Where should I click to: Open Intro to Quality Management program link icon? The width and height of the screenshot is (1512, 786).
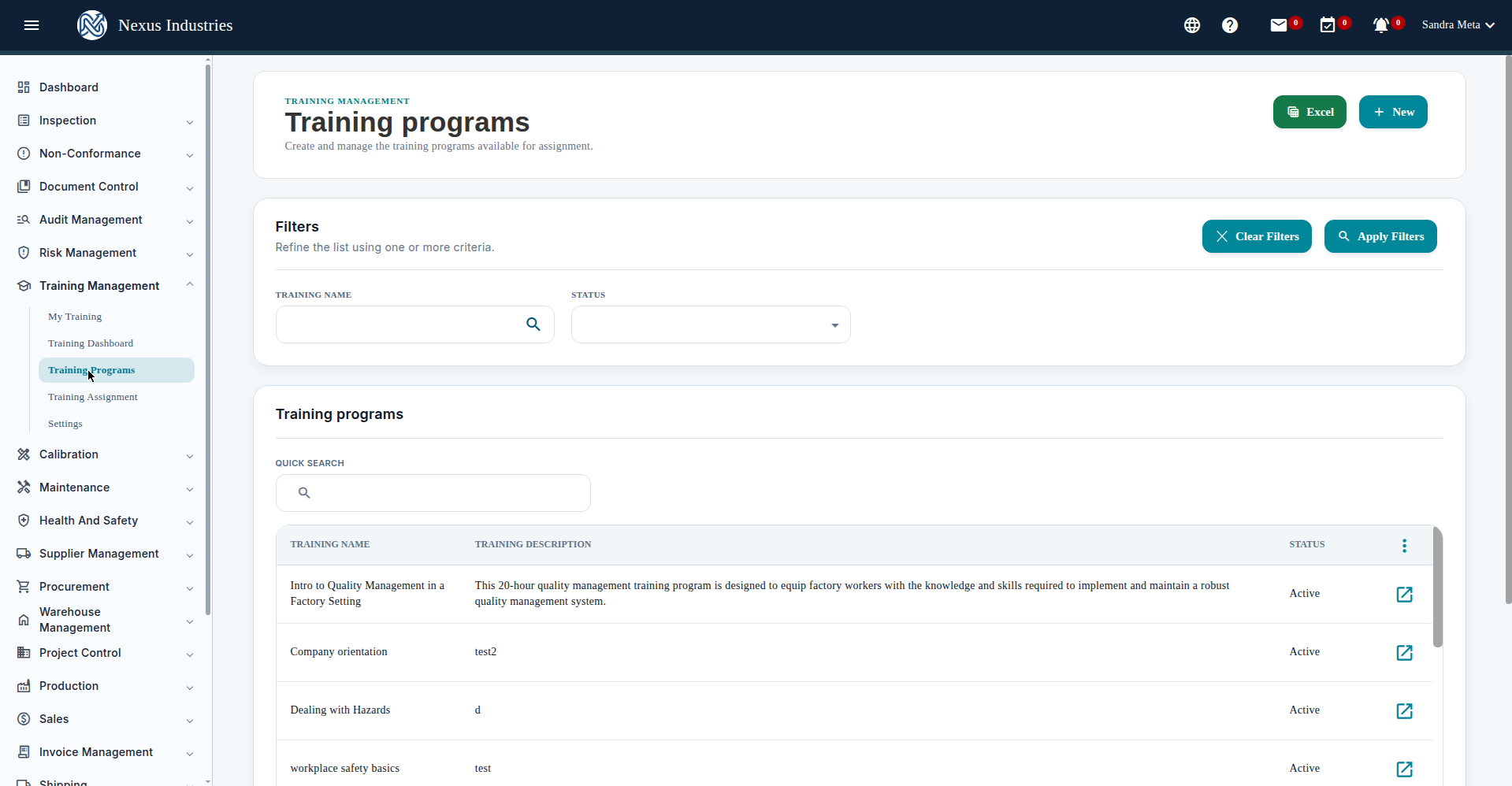[x=1404, y=595]
